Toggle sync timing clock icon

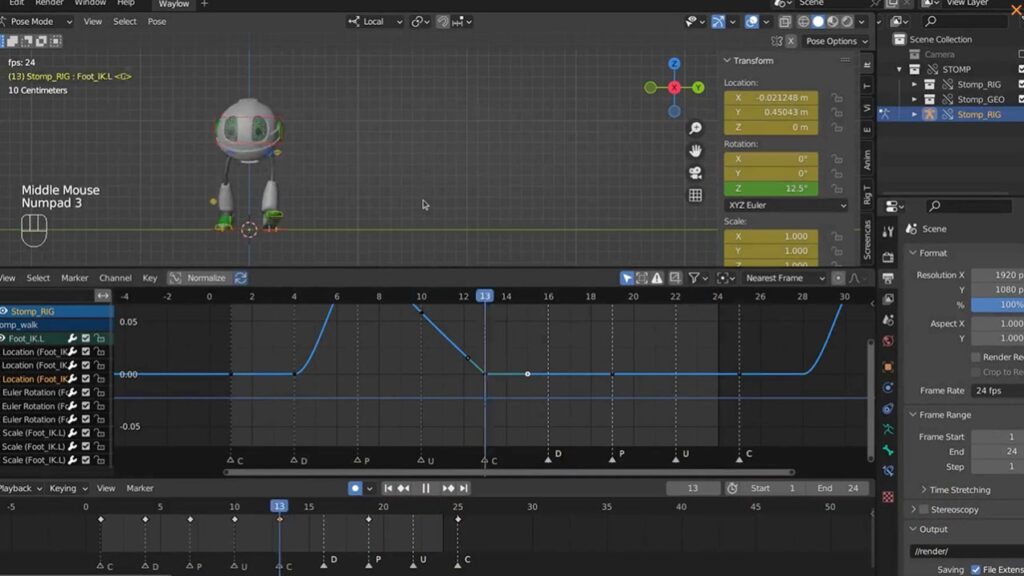pos(732,488)
